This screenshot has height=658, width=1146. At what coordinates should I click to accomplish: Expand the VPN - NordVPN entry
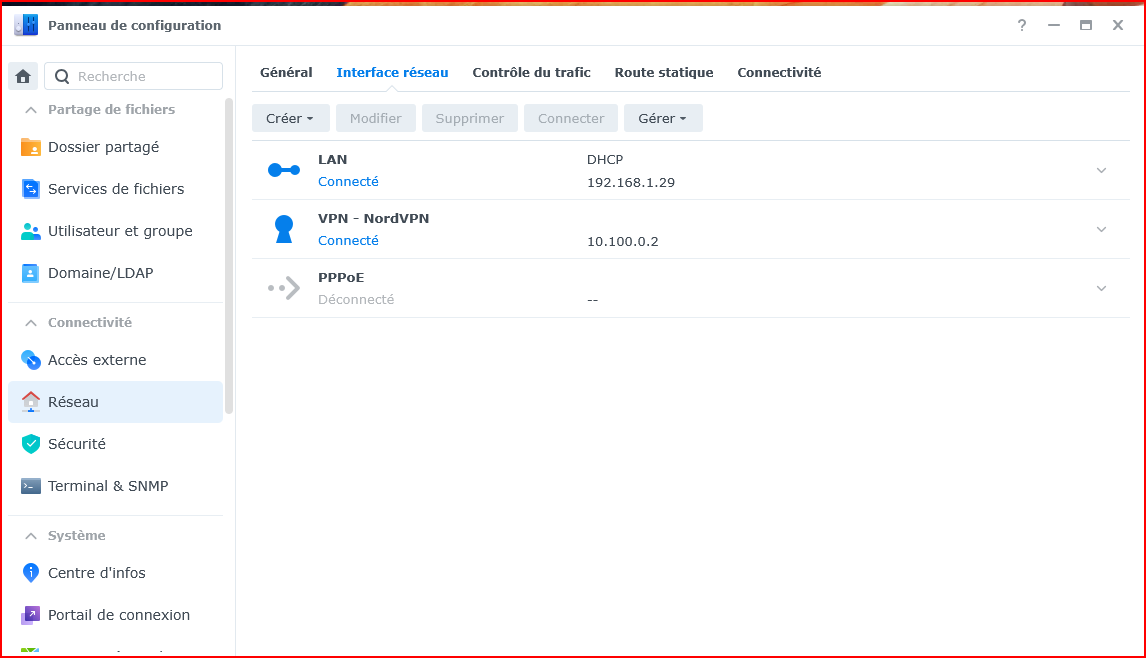(1101, 229)
